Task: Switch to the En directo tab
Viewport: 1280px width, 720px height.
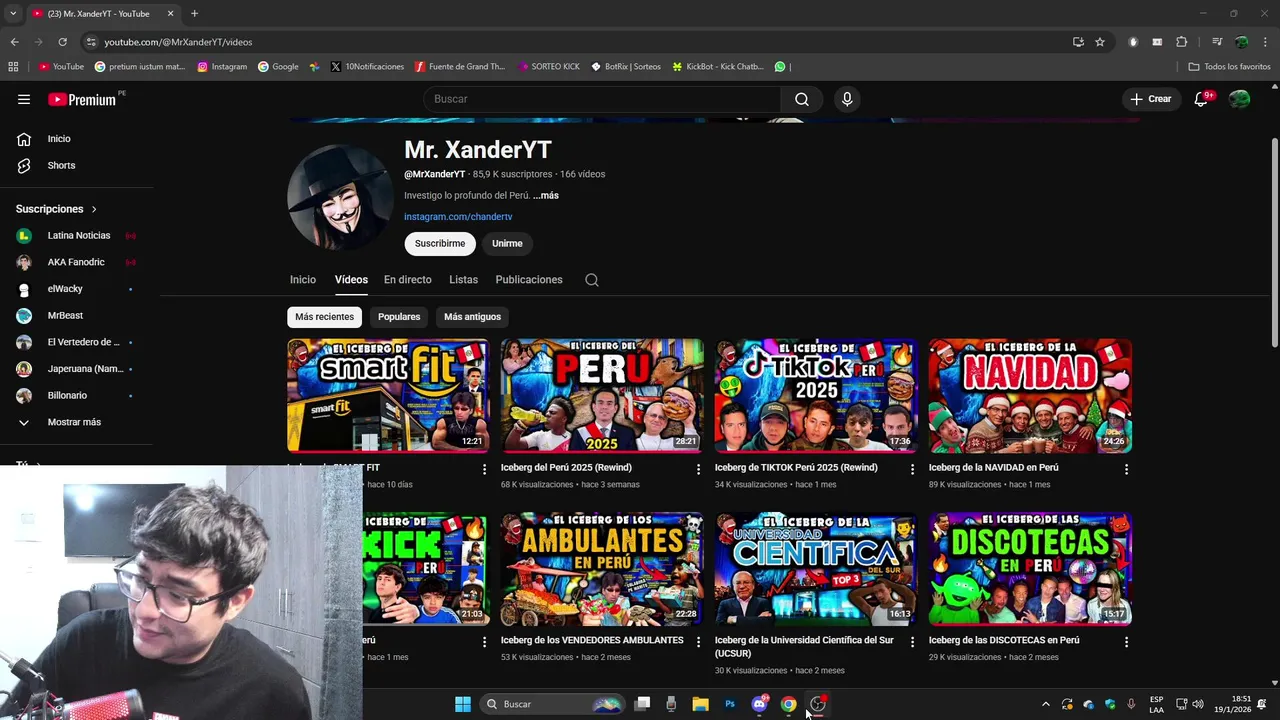Action: (408, 280)
